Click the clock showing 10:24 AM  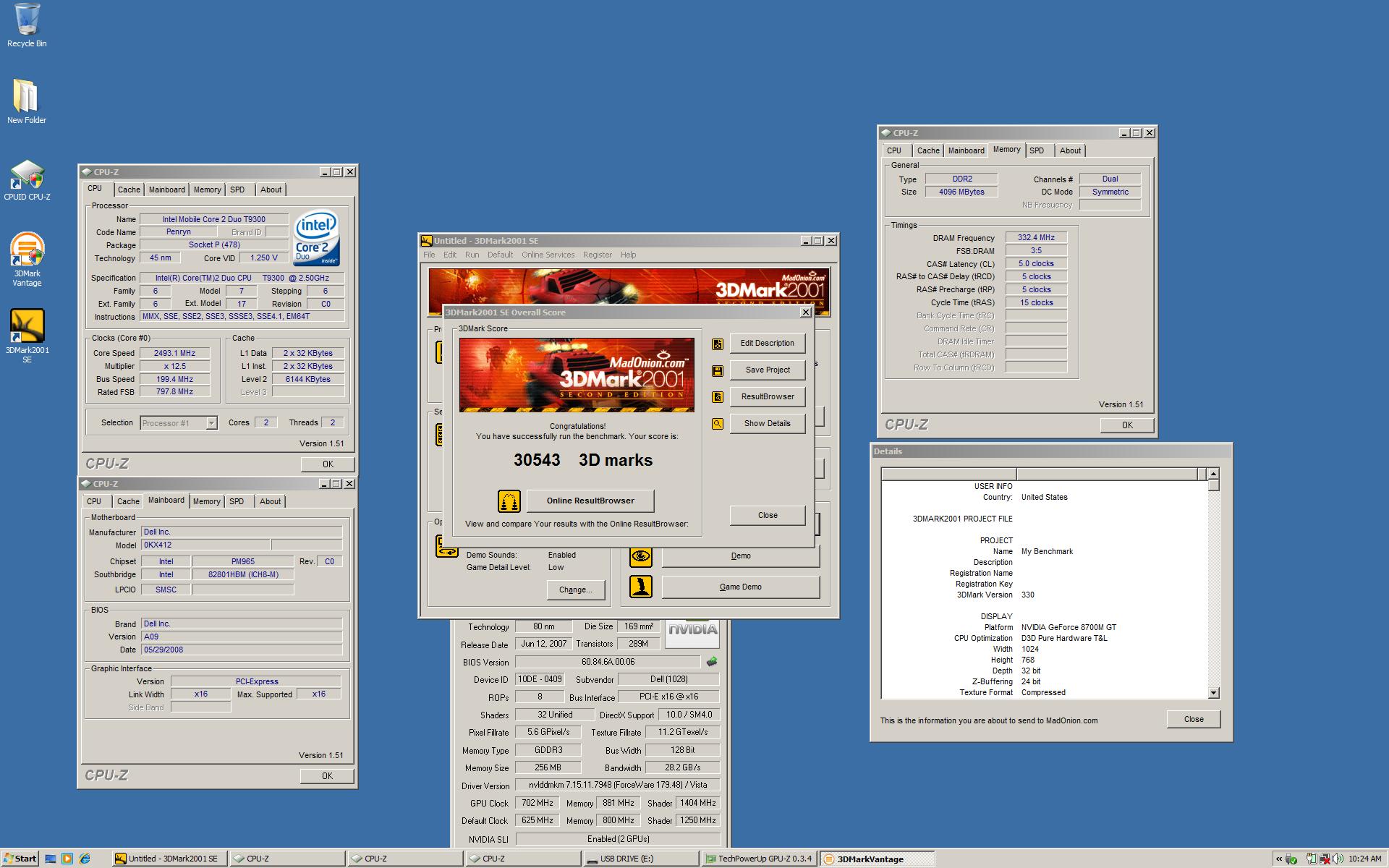pos(1365,859)
